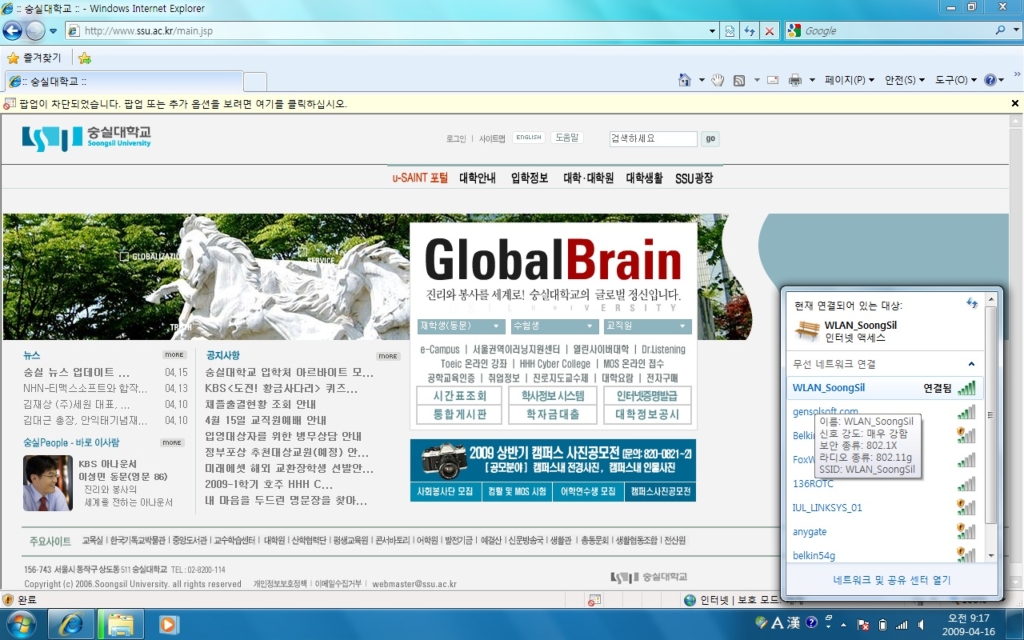
Task: Click popup blocked icon in status bar
Action: (594, 600)
